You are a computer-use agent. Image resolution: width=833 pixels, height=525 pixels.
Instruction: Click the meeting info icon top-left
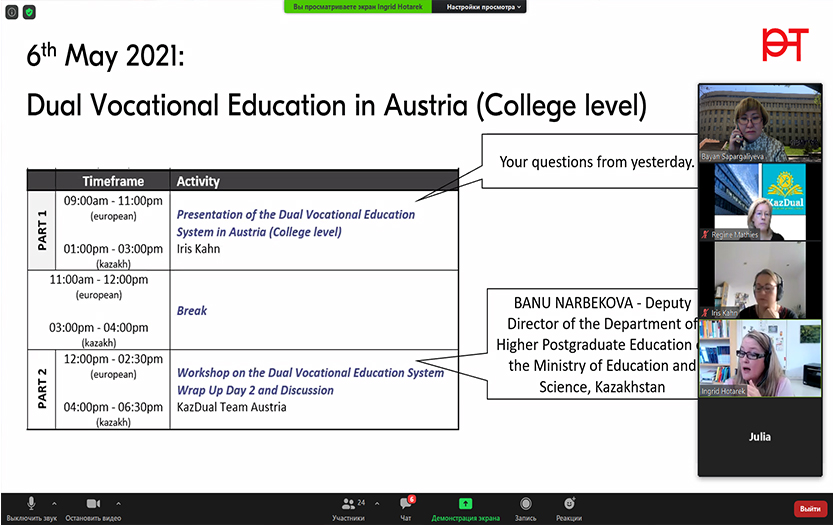[x=12, y=12]
